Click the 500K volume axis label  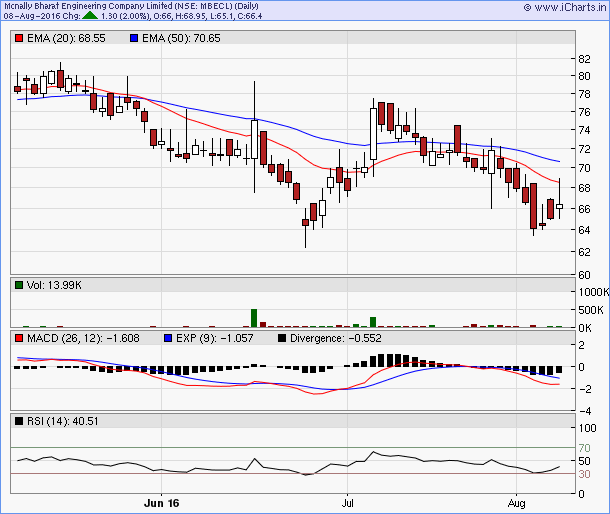point(591,310)
